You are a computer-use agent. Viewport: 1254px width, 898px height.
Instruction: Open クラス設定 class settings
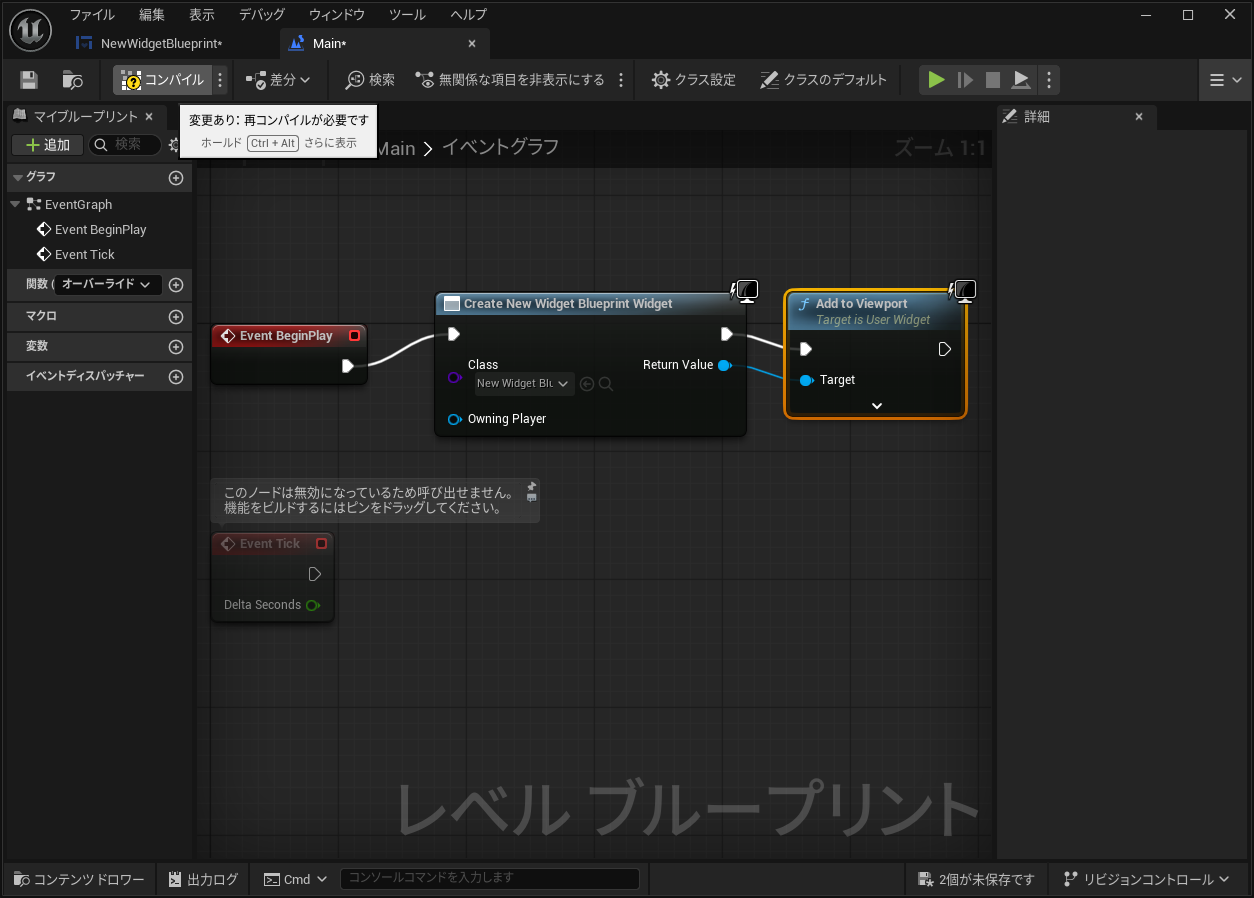pyautogui.click(x=693, y=80)
